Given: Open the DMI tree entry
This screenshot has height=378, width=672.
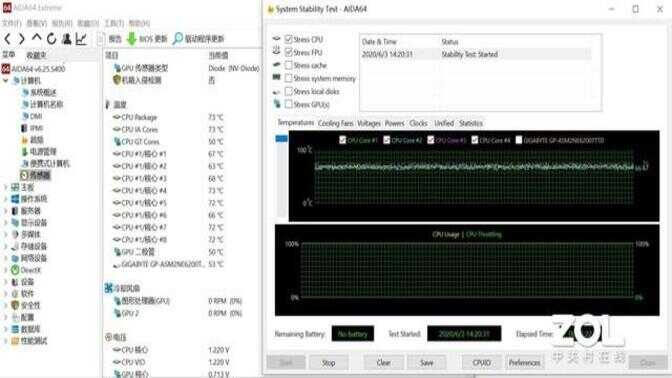Looking at the screenshot, I should point(32,116).
